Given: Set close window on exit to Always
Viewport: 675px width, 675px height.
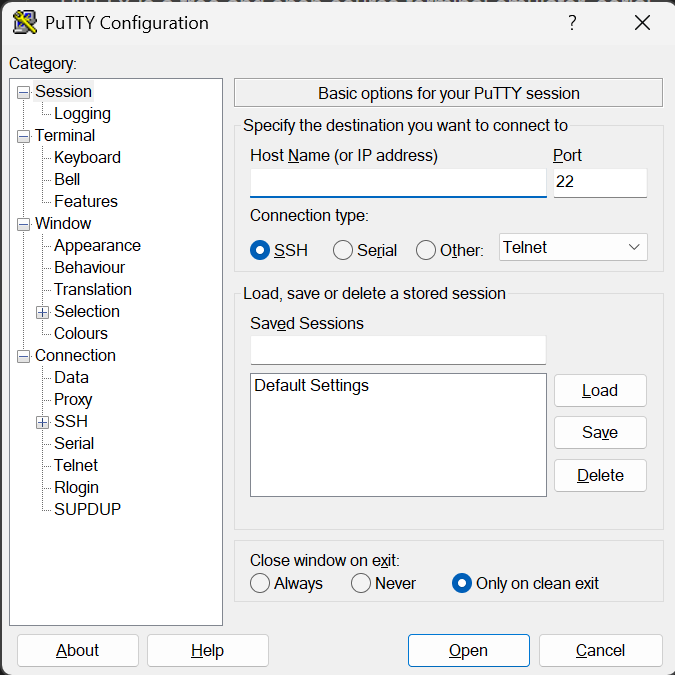Looking at the screenshot, I should pos(260,583).
